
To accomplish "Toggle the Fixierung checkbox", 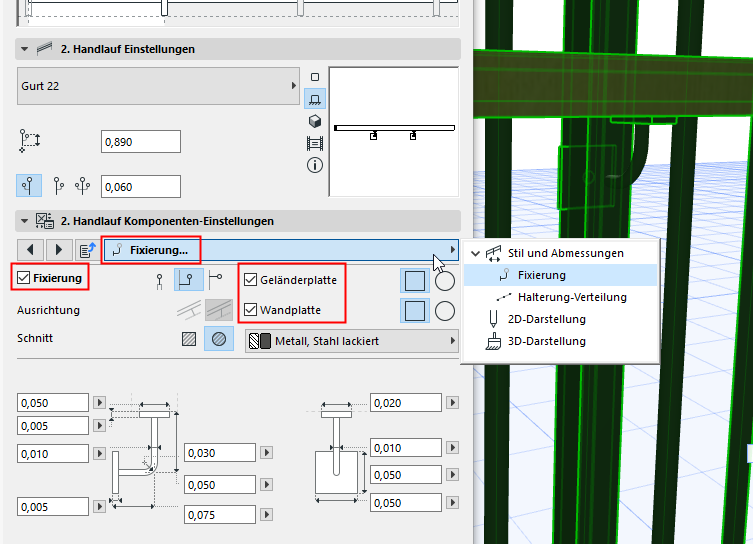I will (24, 278).
